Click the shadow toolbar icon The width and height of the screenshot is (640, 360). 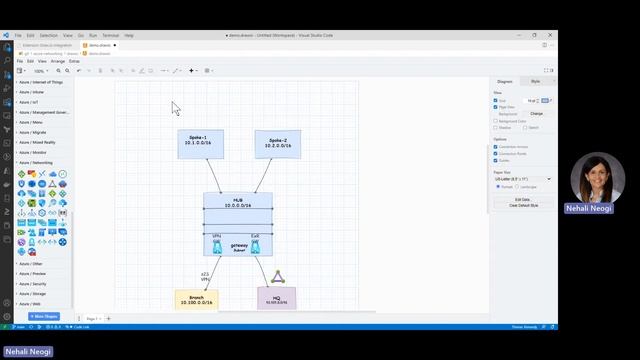coord(151,71)
